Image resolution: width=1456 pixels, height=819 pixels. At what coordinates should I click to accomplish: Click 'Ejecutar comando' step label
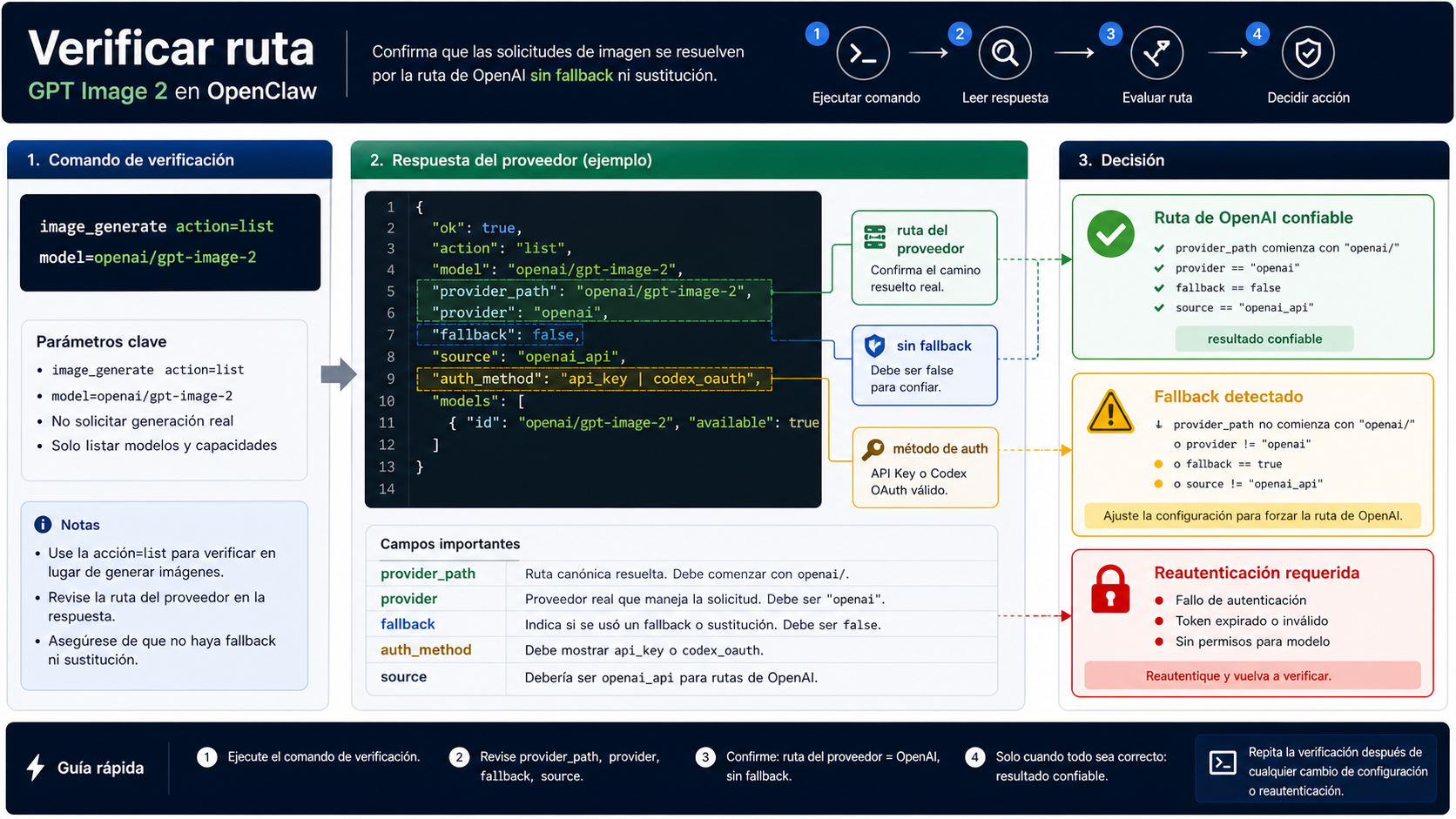pos(866,97)
